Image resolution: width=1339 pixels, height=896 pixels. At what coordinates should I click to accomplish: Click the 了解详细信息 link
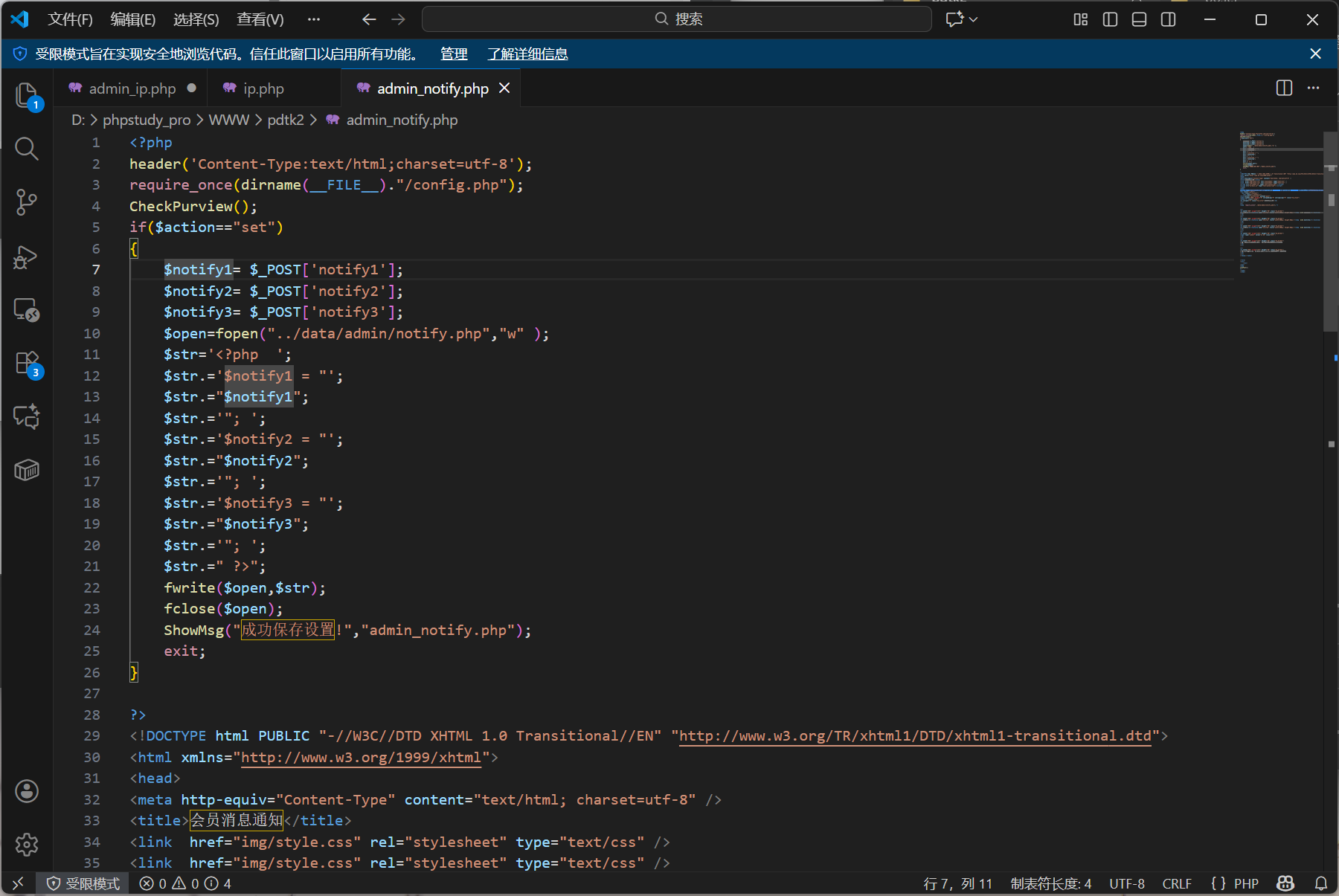click(x=527, y=54)
